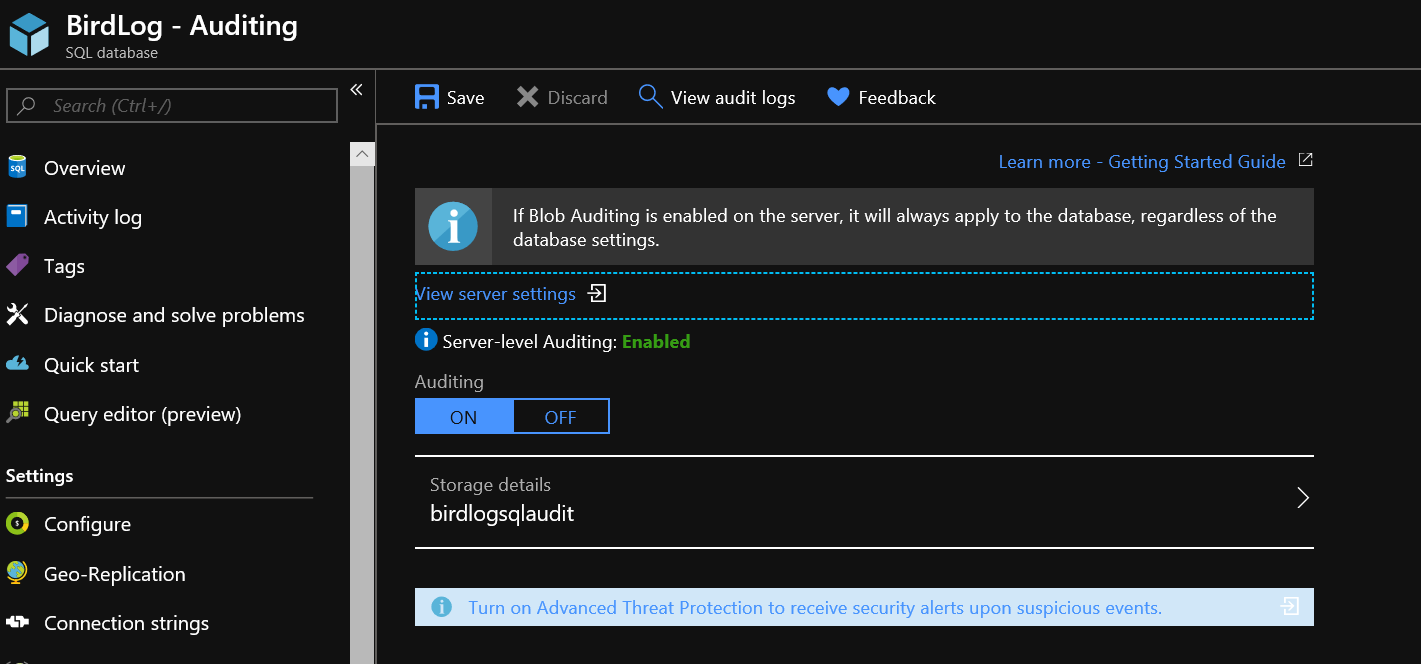Screen dimensions: 1421x664
Task: Collapse the sidebar with the double chevron
Action: click(356, 90)
